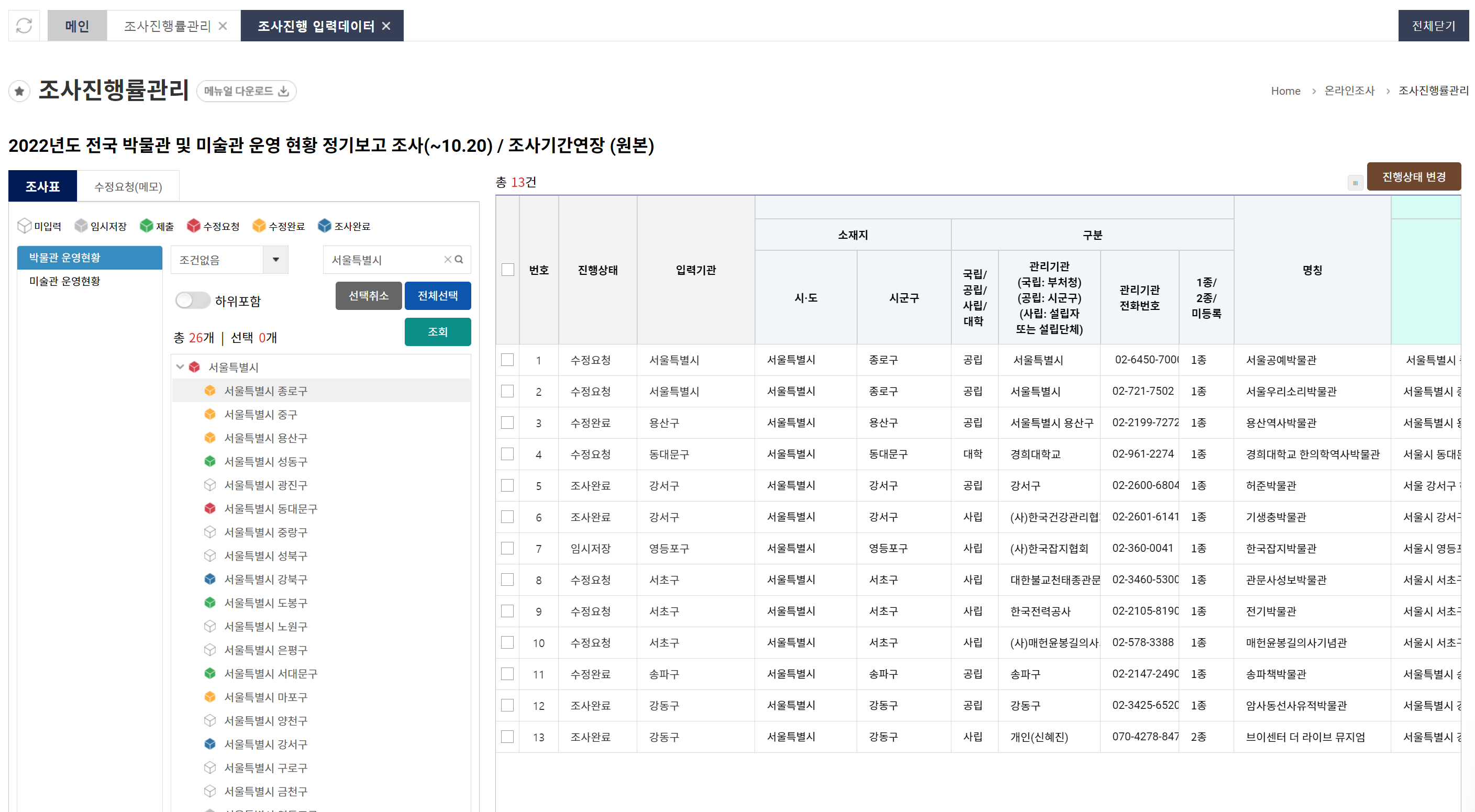This screenshot has height=812, width=1475.
Task: Open the 조사표 tab
Action: (x=42, y=186)
